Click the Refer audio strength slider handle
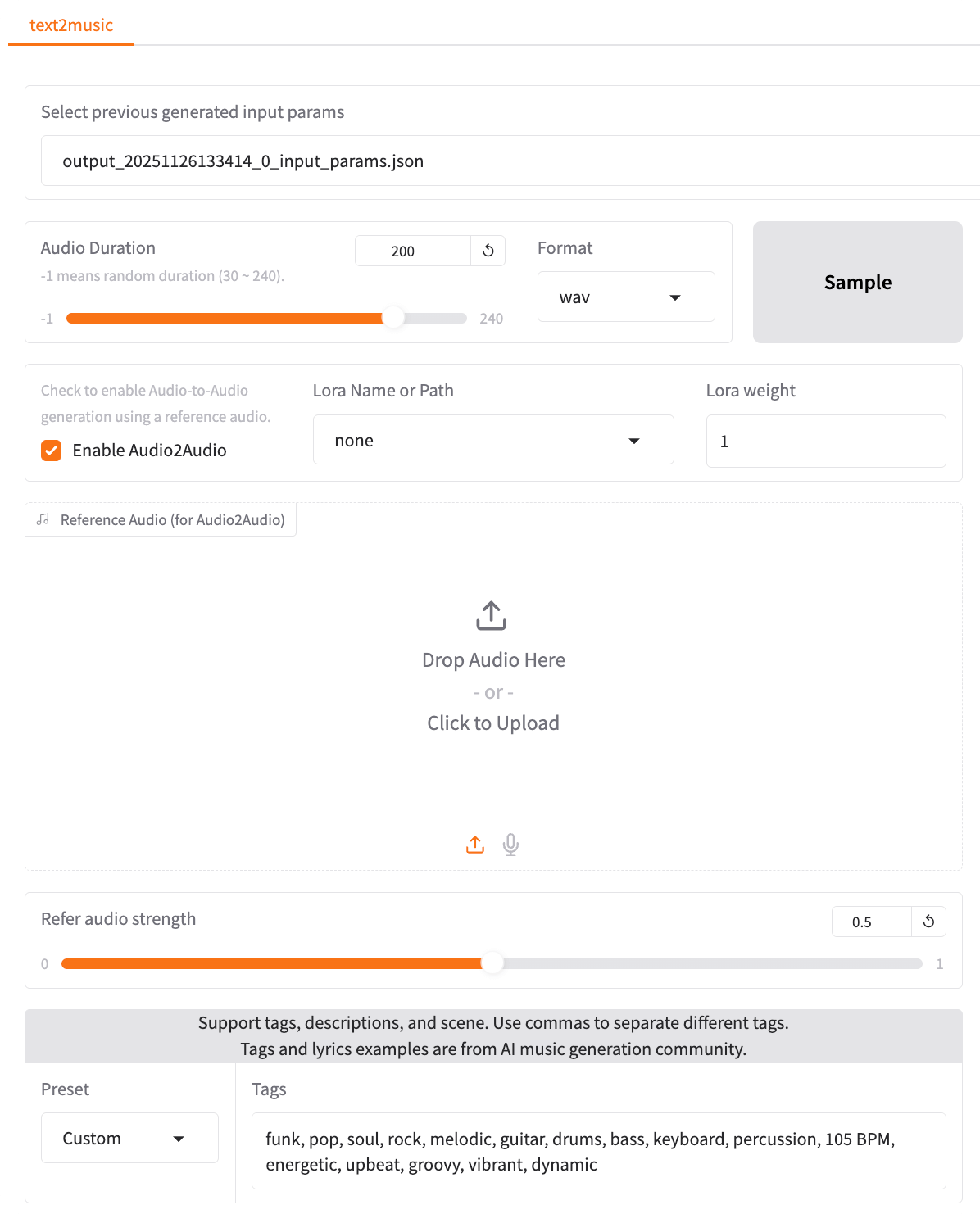The image size is (980, 1214). click(x=492, y=963)
